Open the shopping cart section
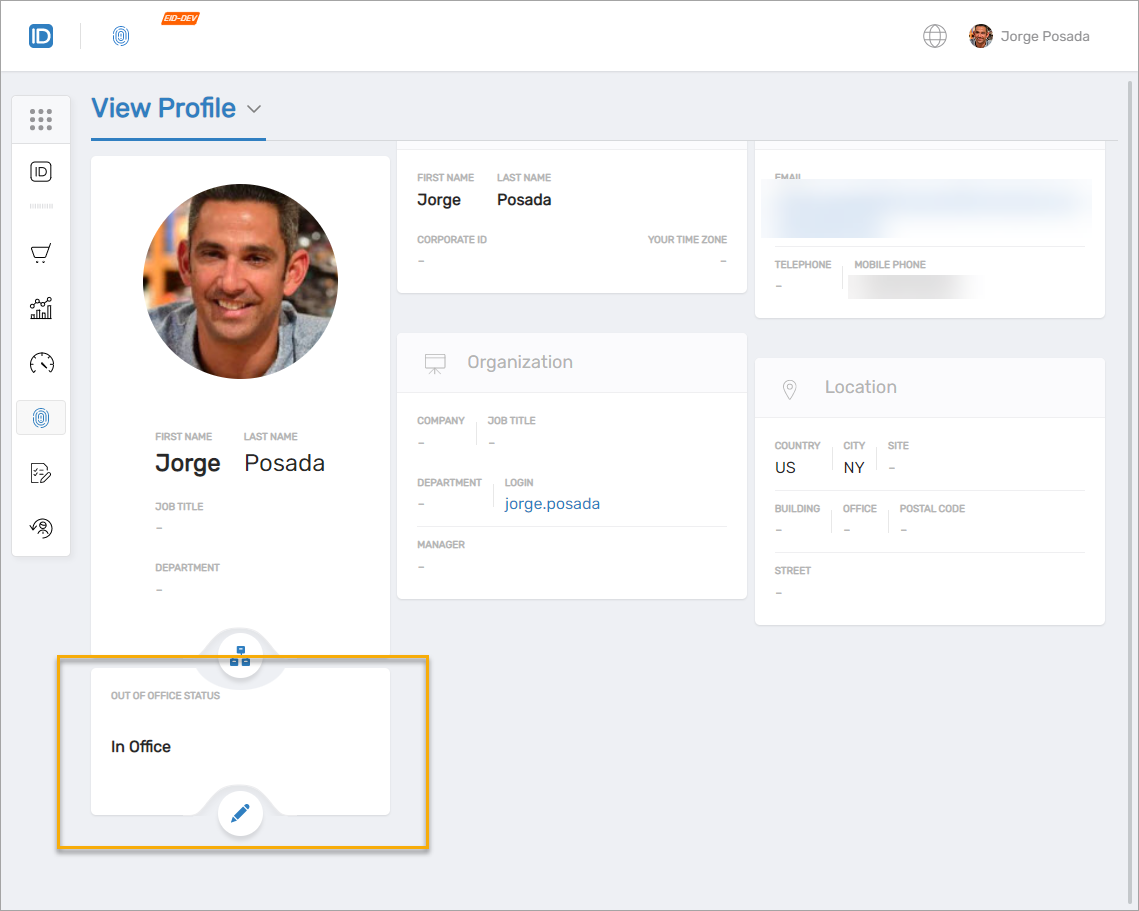Screen dimensions: 1139x911 click(x=41, y=253)
